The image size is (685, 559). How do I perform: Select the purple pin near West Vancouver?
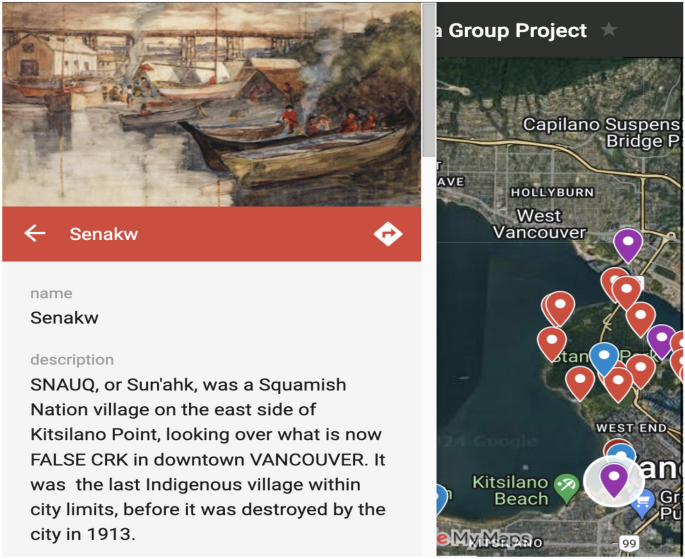point(628,246)
